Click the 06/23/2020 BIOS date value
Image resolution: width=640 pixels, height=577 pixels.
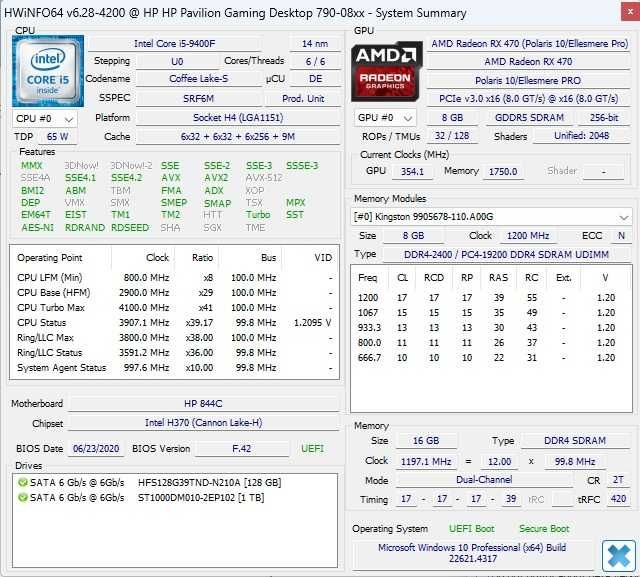[x=96, y=449]
